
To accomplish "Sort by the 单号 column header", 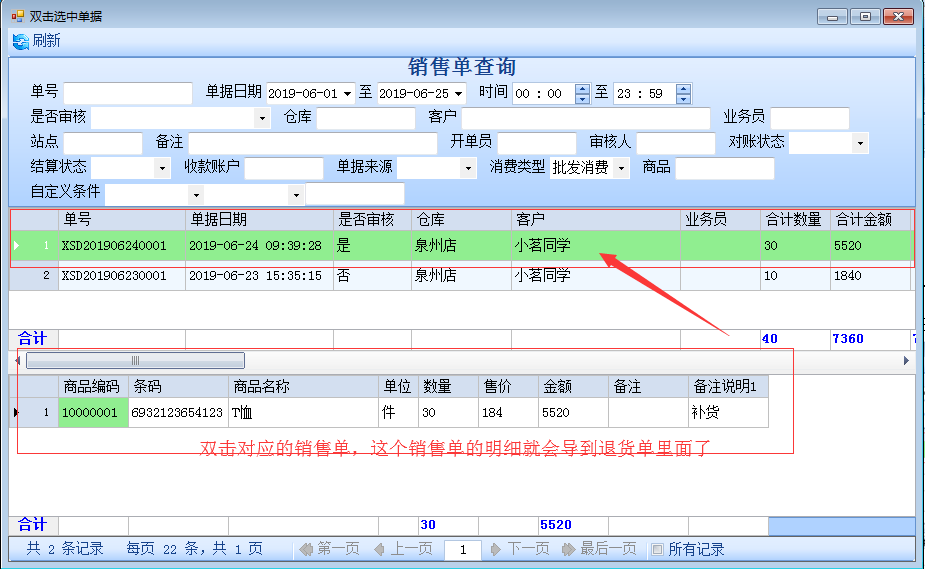I will pos(122,220).
